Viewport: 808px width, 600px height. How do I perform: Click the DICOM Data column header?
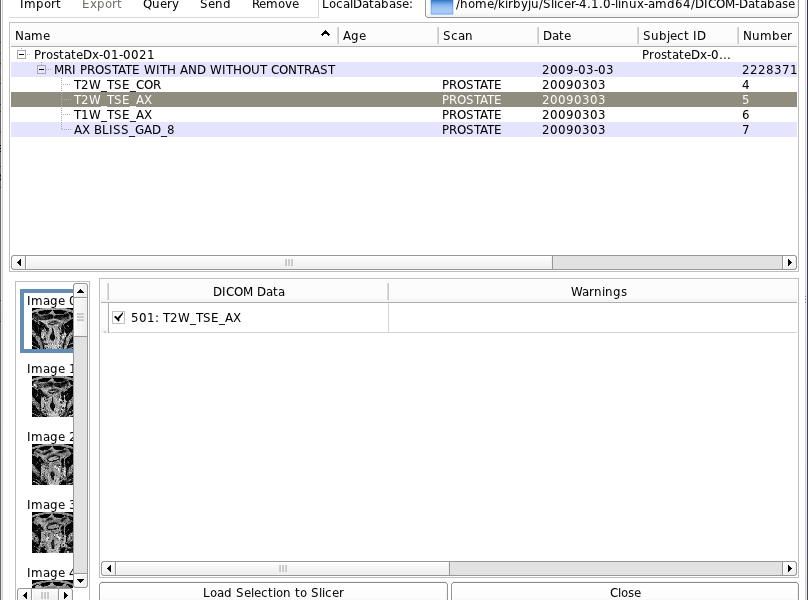(248, 292)
